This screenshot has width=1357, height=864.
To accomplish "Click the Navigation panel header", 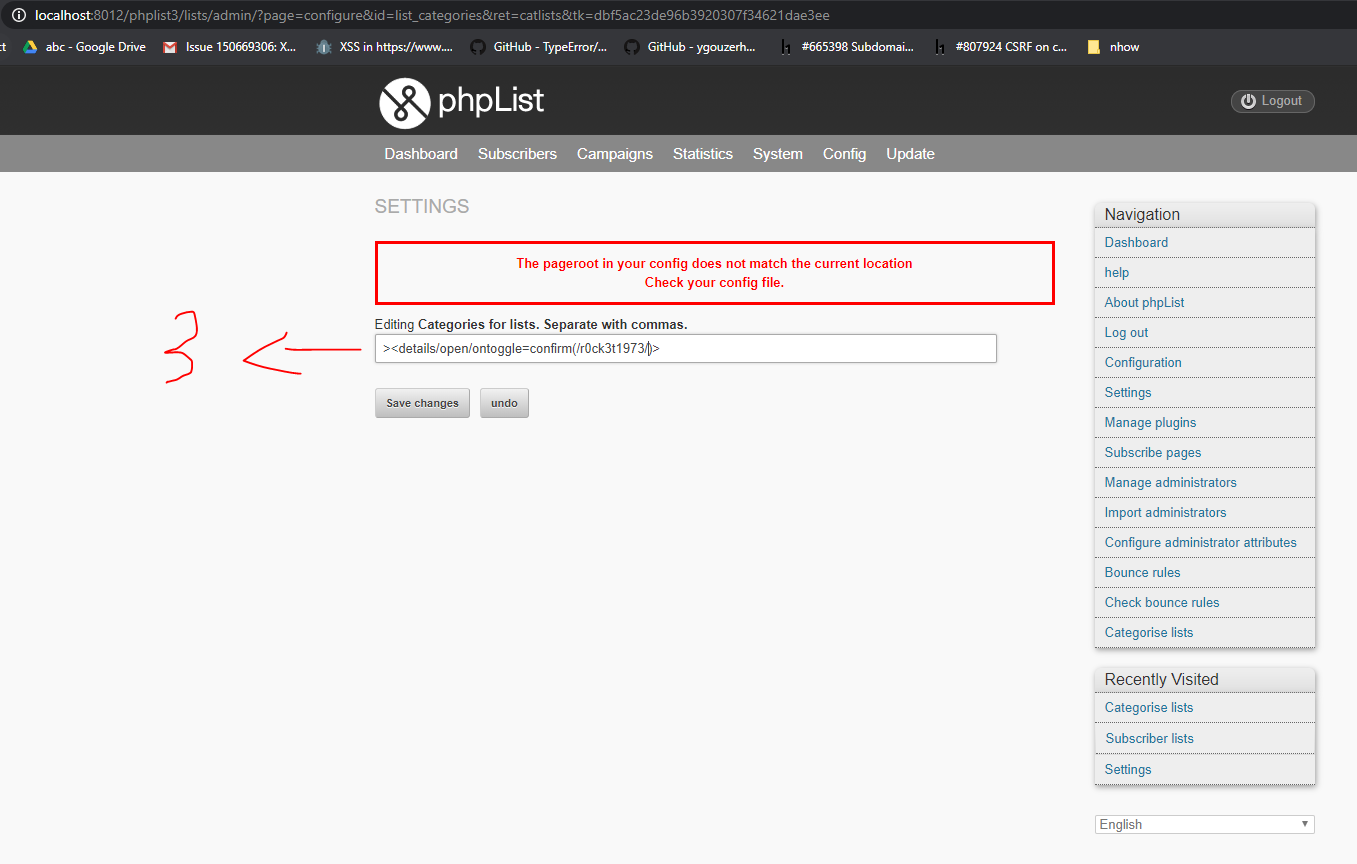I will 1205,214.
